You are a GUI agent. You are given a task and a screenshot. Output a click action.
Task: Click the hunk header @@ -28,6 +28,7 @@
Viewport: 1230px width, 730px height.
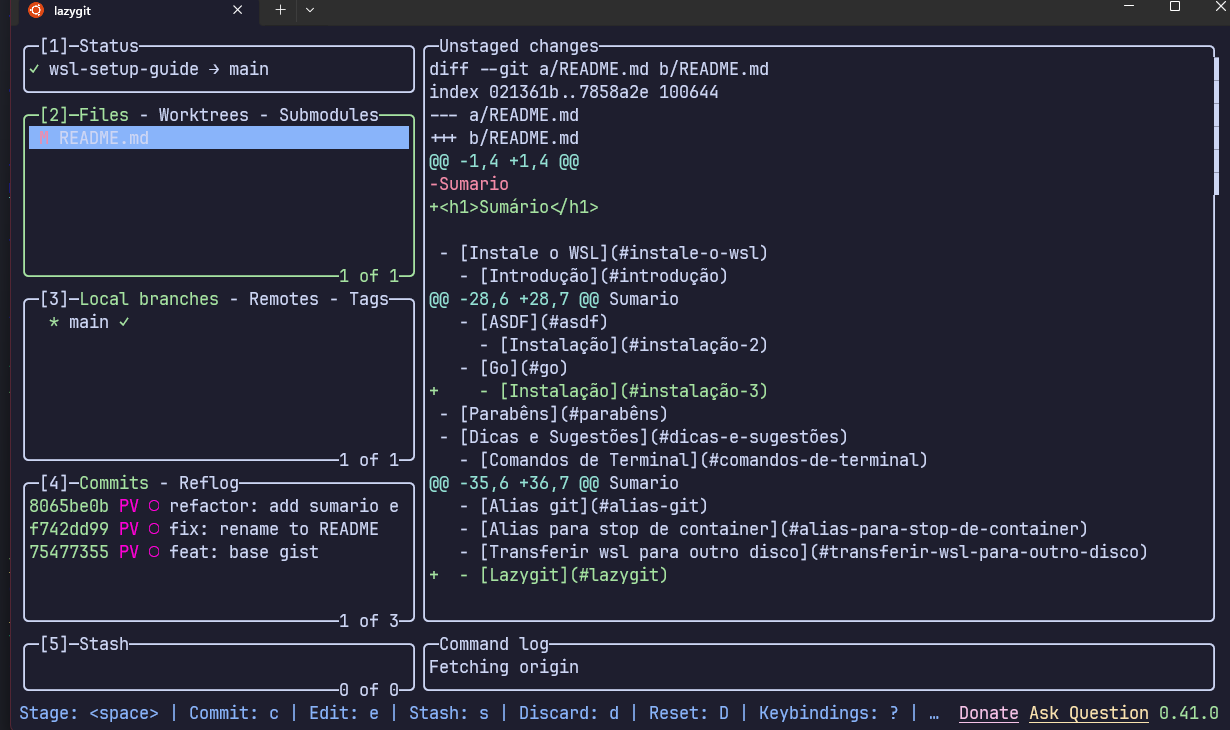[x=554, y=299]
